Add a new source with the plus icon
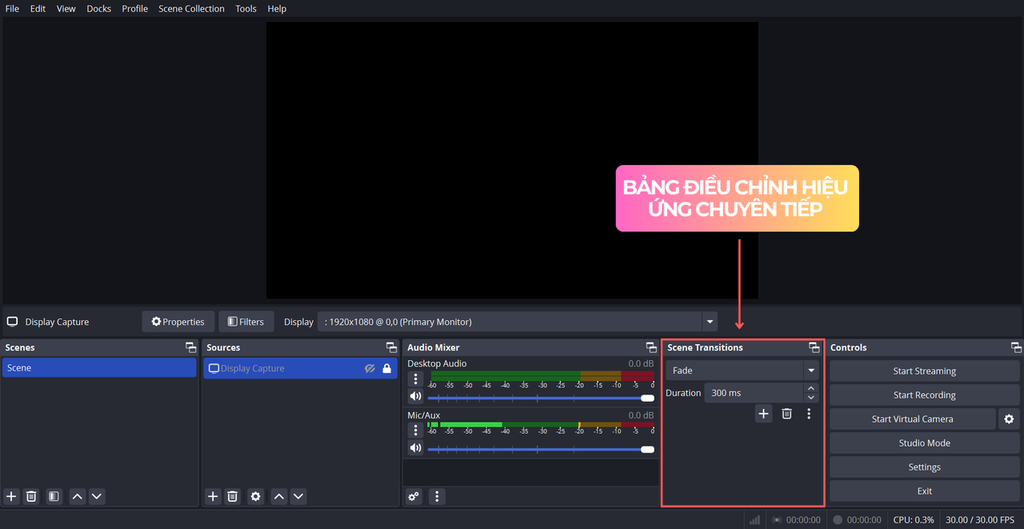This screenshot has width=1024, height=529. [x=213, y=496]
